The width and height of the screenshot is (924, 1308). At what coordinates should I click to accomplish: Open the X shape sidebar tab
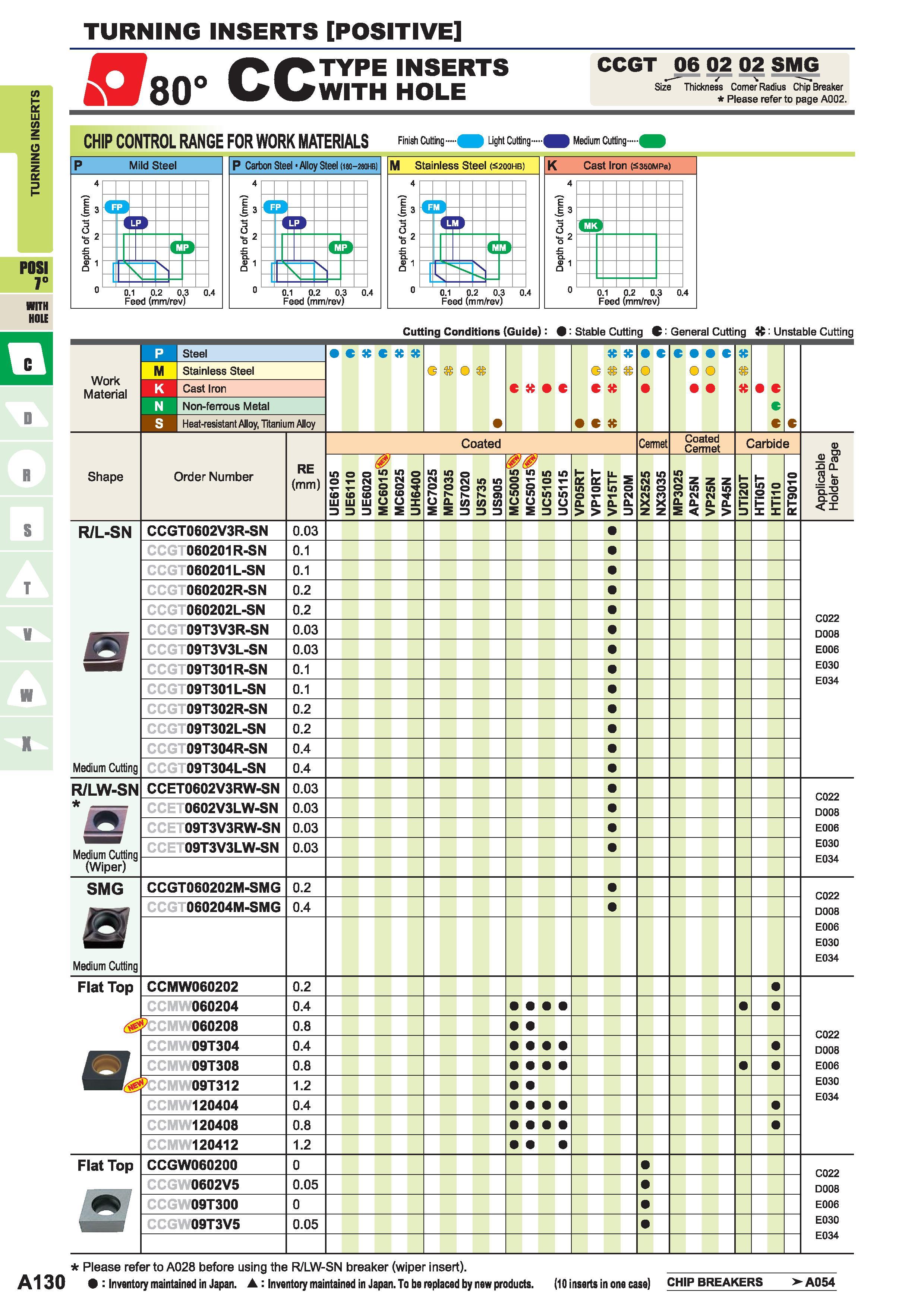click(27, 744)
